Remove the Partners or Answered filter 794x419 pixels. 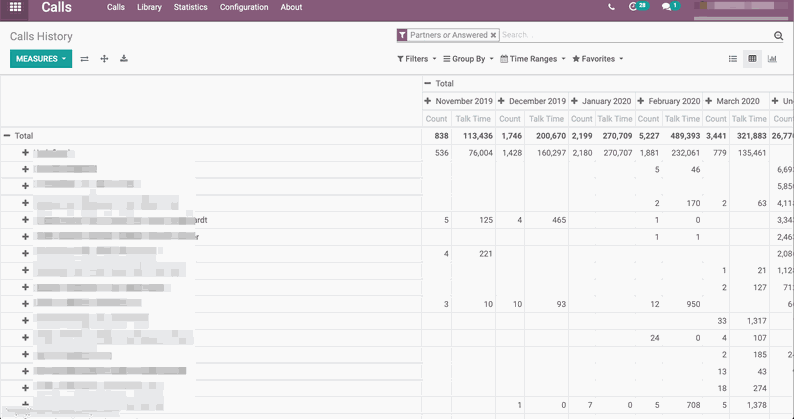tap(493, 35)
